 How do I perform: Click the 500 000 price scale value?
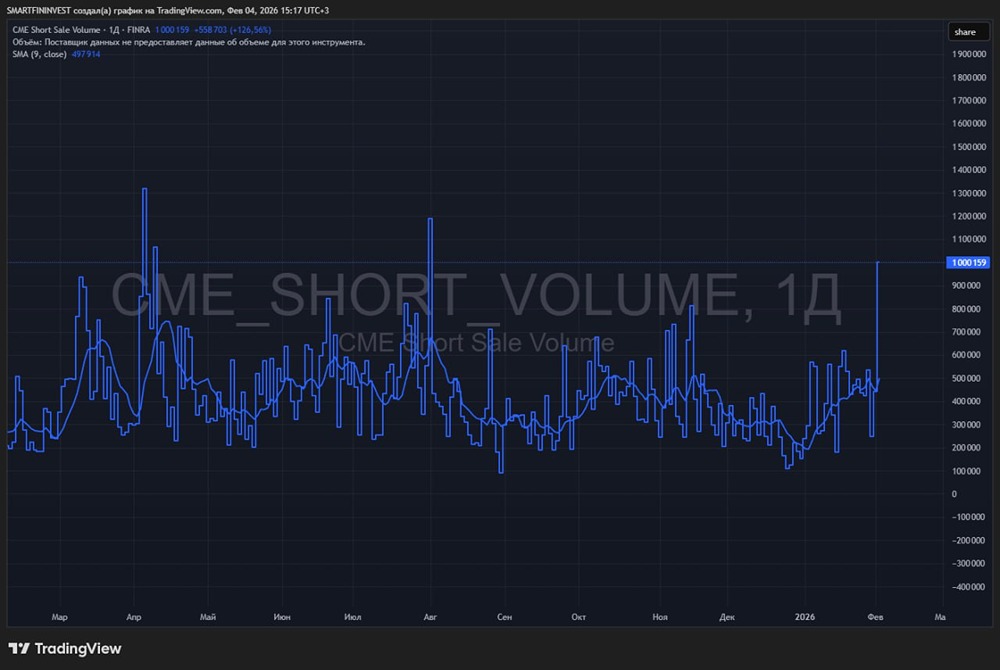tap(969, 378)
